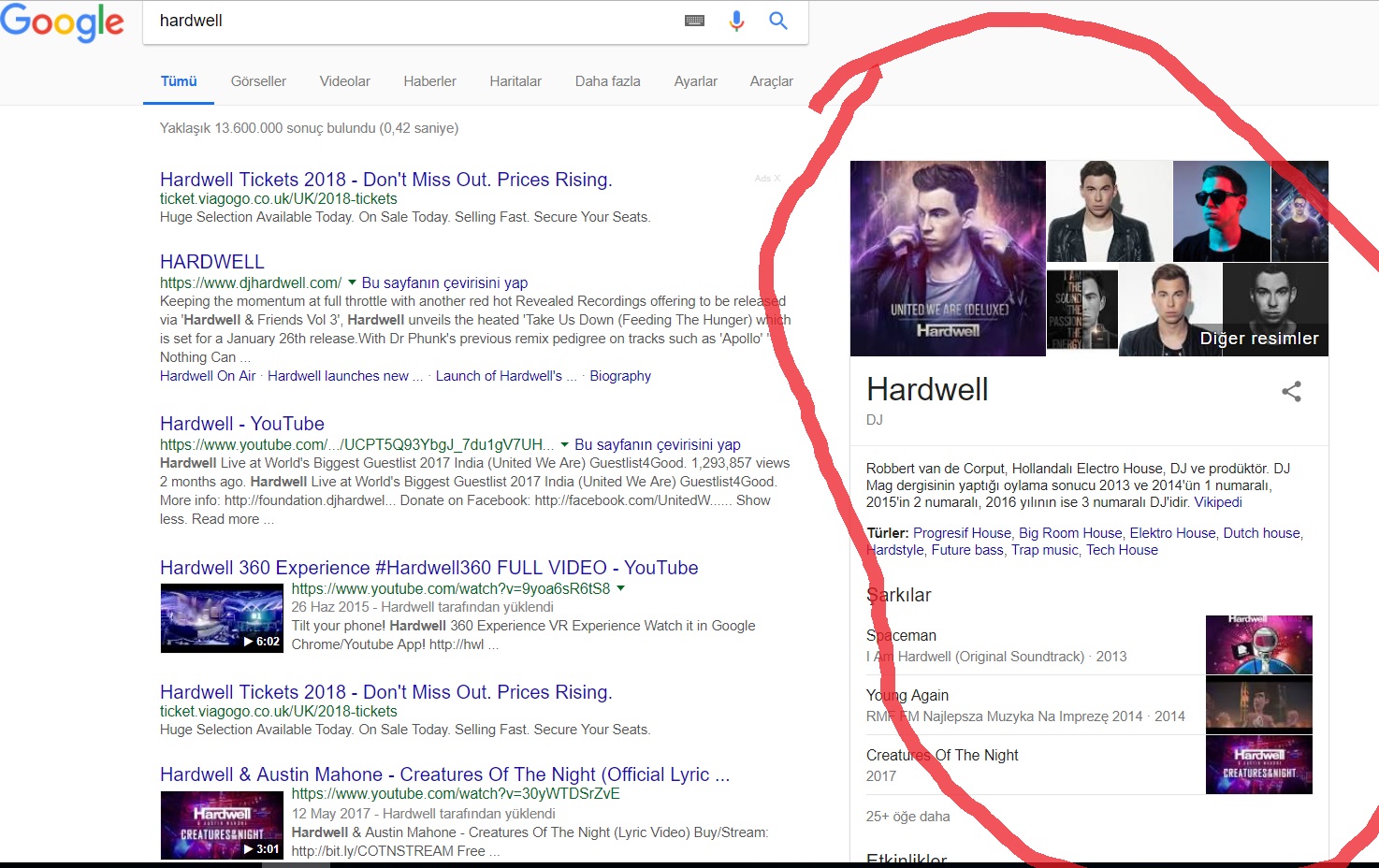Click the blue search magnifier icon
This screenshot has height=868, width=1379.
click(778, 21)
